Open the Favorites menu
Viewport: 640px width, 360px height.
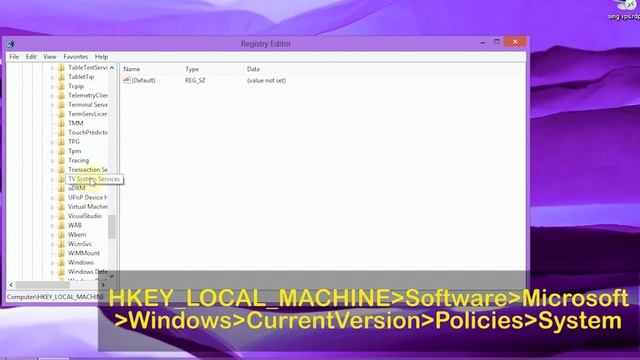(76, 57)
